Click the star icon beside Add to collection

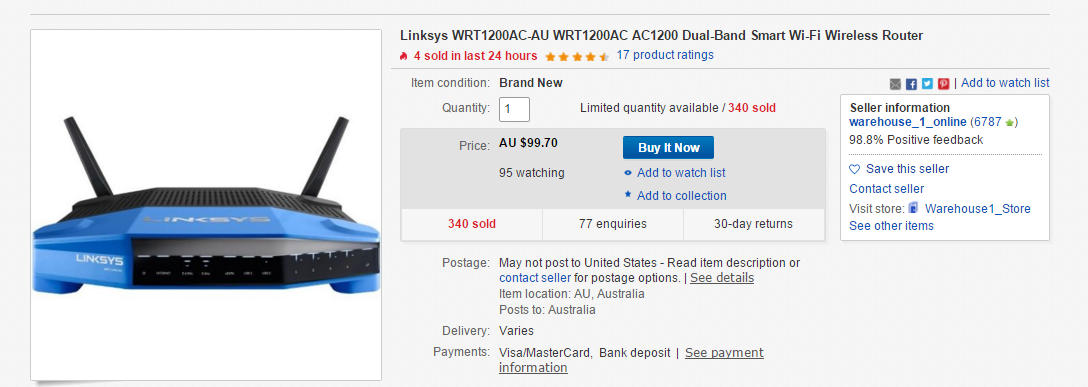point(628,195)
